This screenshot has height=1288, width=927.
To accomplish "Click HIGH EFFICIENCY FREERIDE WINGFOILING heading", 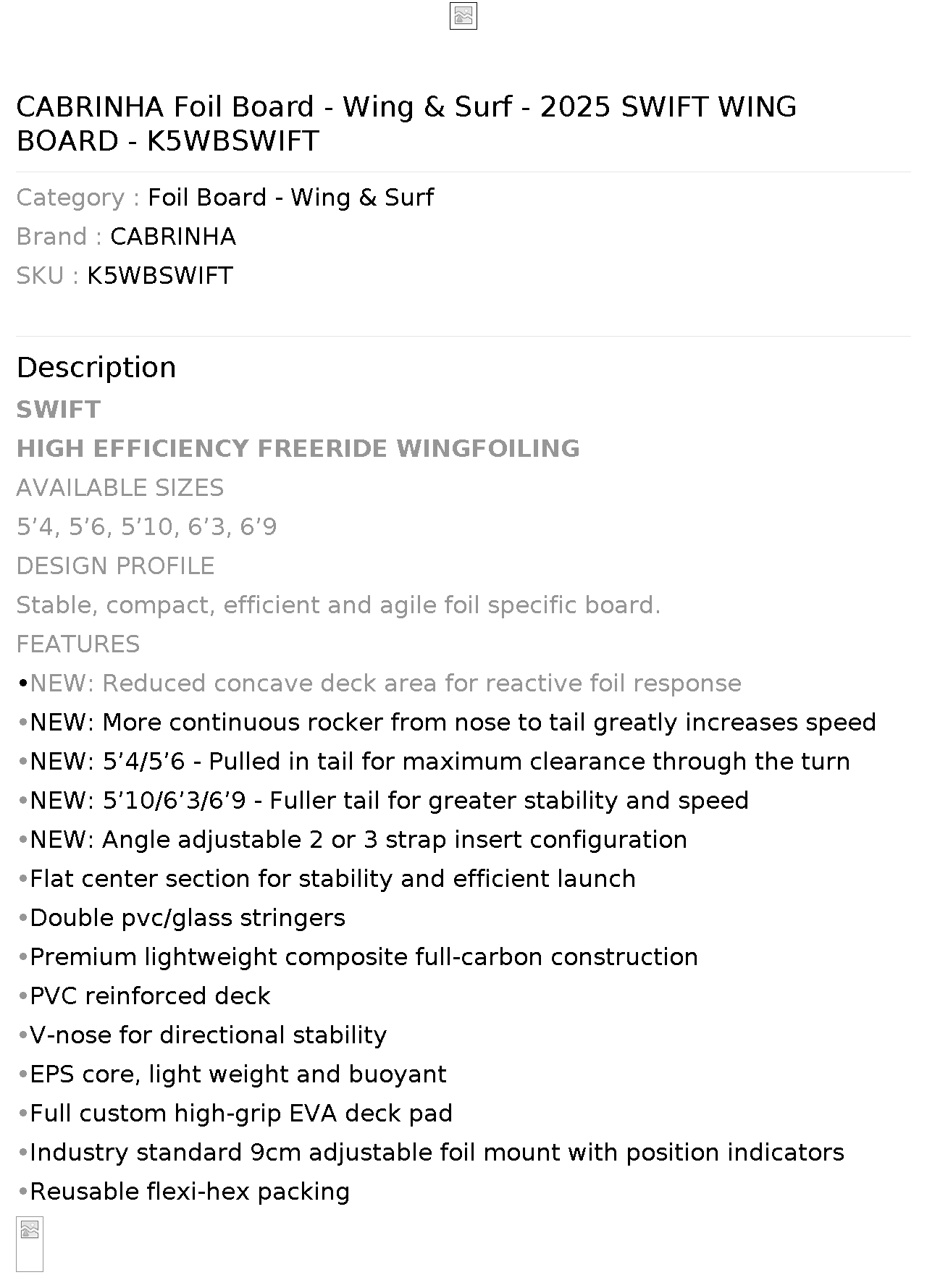I will click(298, 449).
